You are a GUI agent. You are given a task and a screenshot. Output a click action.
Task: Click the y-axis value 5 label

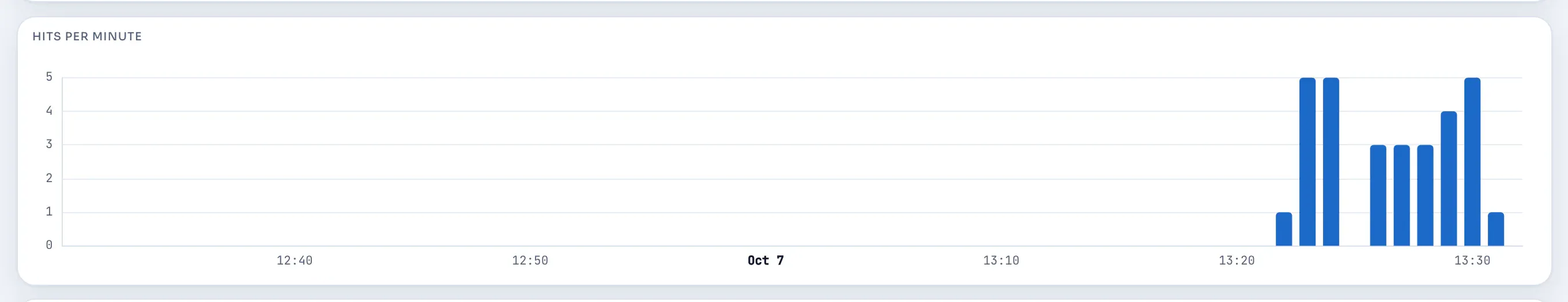coord(50,77)
